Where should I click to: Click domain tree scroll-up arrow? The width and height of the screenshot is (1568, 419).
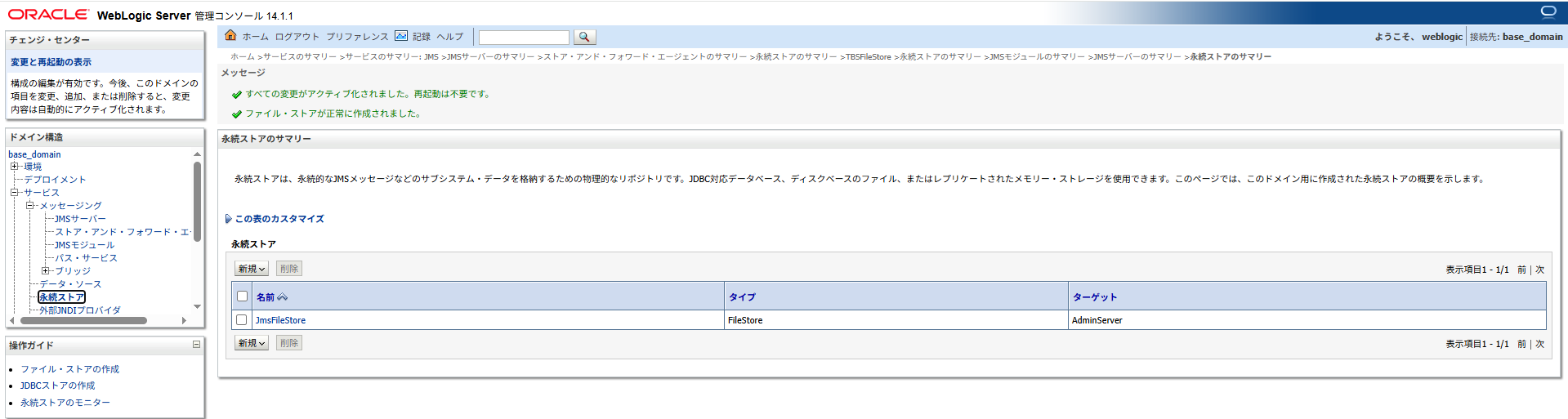[197, 154]
